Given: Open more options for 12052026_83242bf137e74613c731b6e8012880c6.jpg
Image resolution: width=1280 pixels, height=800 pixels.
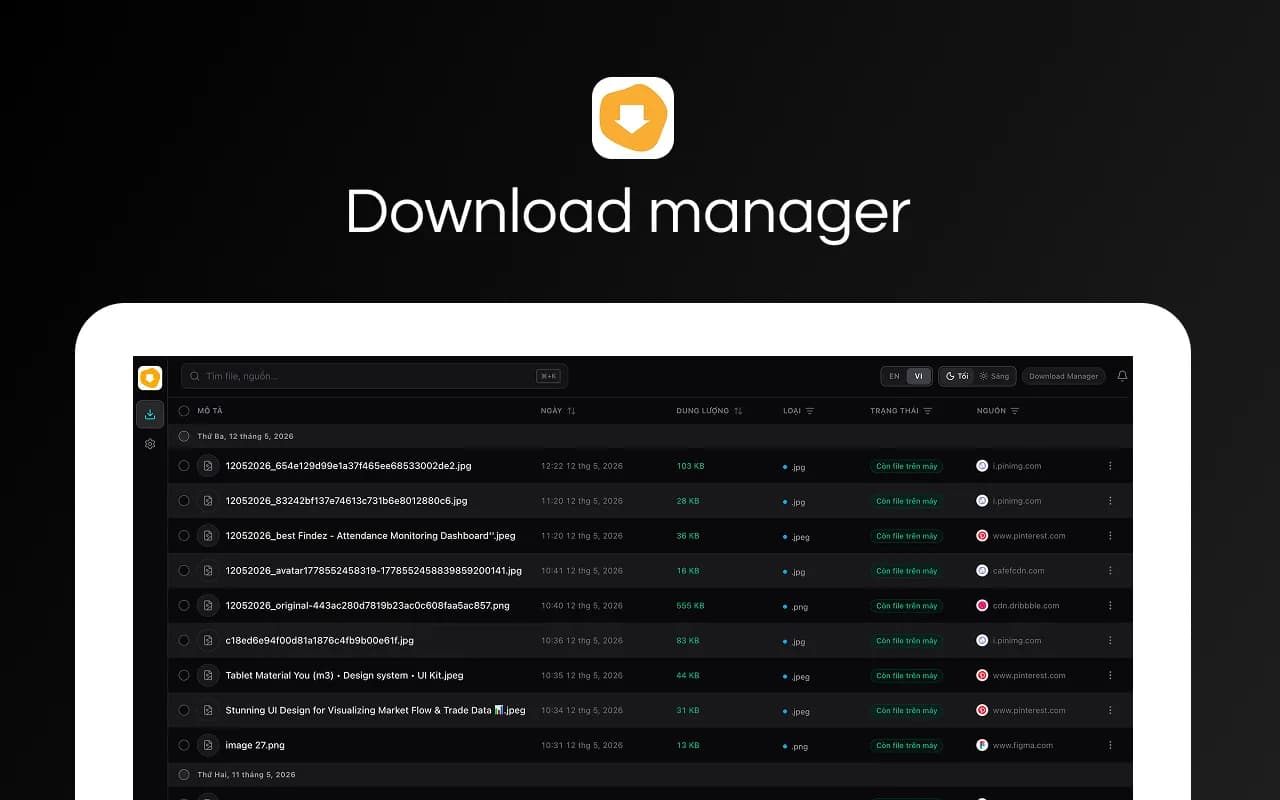Looking at the screenshot, I should [x=1110, y=501].
